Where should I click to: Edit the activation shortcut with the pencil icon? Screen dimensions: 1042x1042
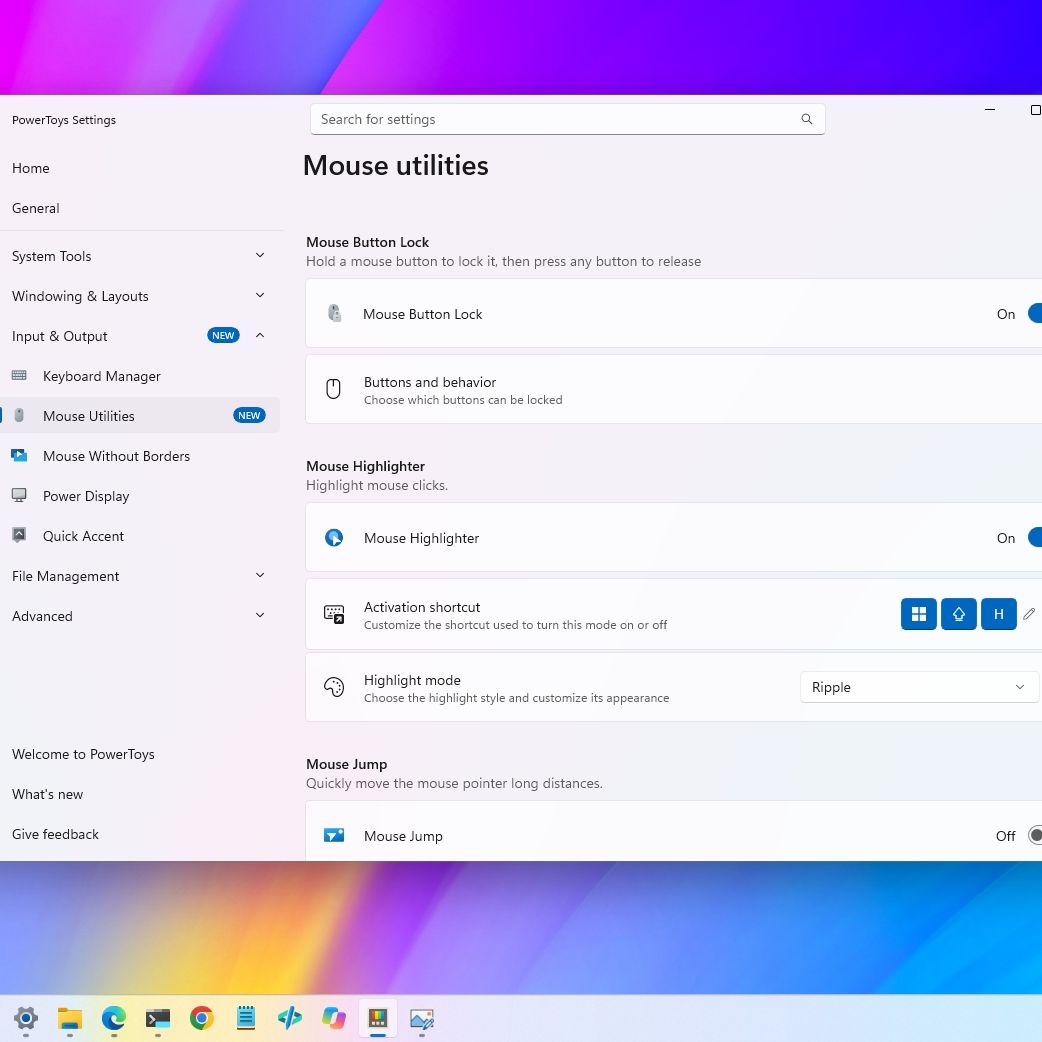pos(1029,614)
